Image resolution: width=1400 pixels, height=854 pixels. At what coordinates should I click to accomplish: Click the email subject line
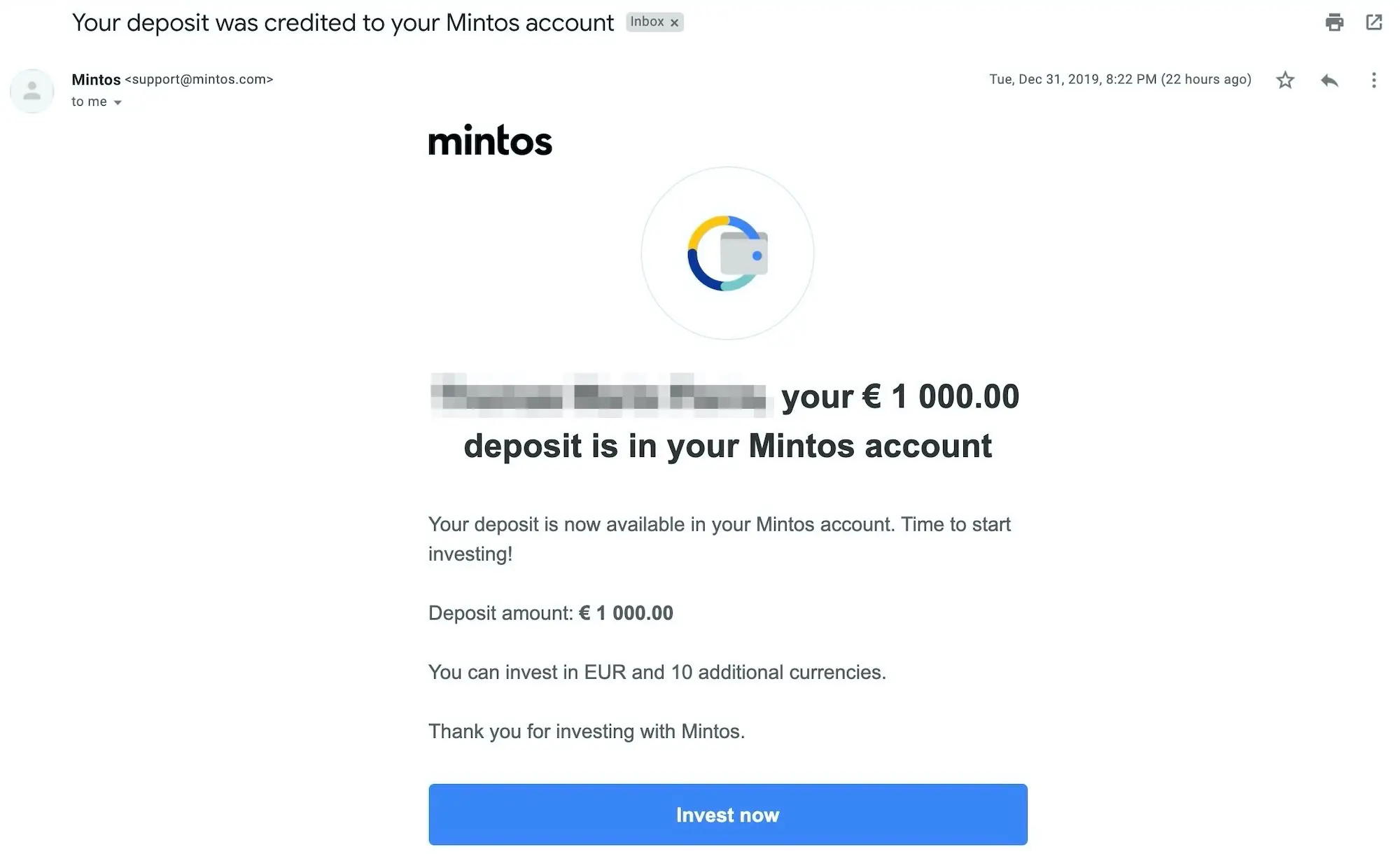(x=343, y=22)
